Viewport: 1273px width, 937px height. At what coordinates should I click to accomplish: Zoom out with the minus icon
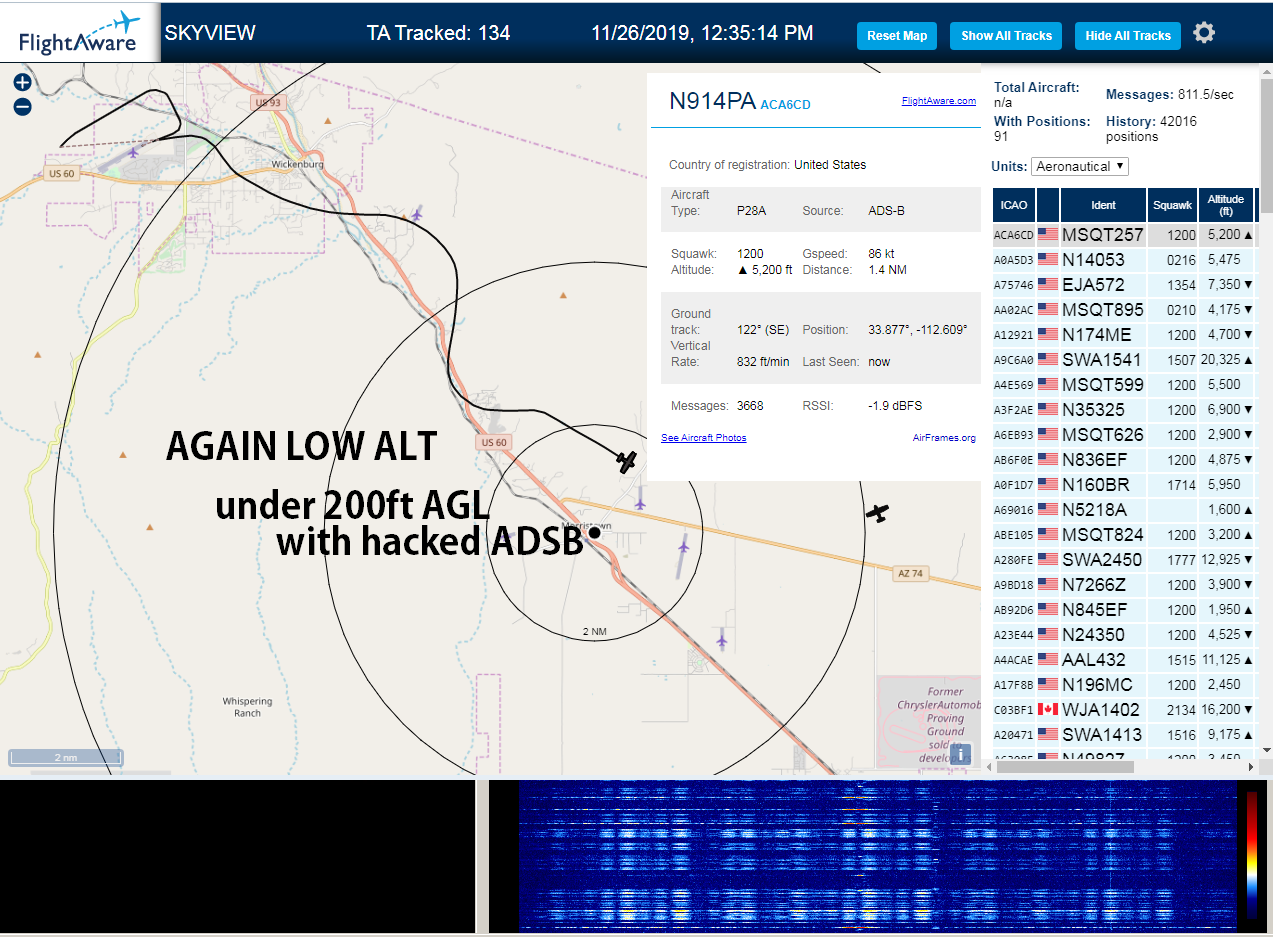22,106
